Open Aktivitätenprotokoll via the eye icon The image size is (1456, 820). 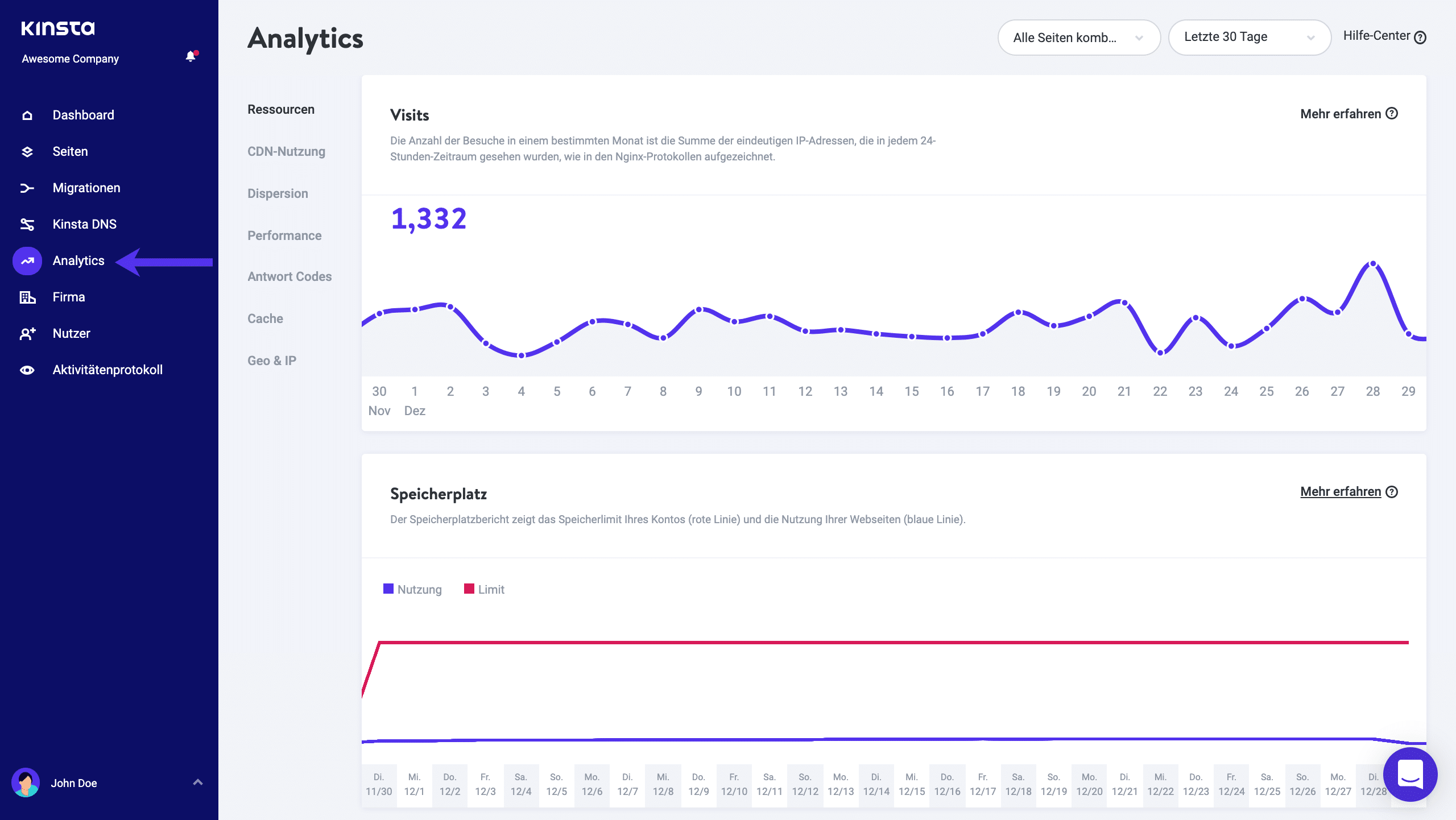click(x=27, y=369)
